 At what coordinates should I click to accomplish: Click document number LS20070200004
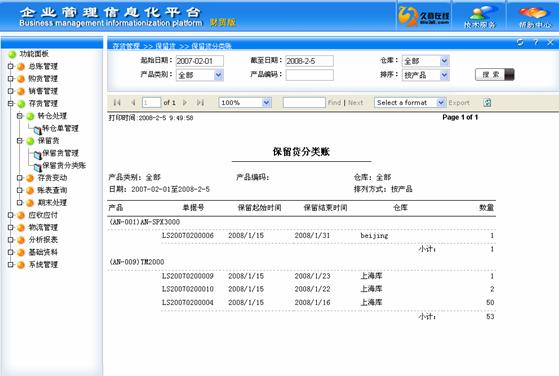pyautogui.click(x=188, y=303)
